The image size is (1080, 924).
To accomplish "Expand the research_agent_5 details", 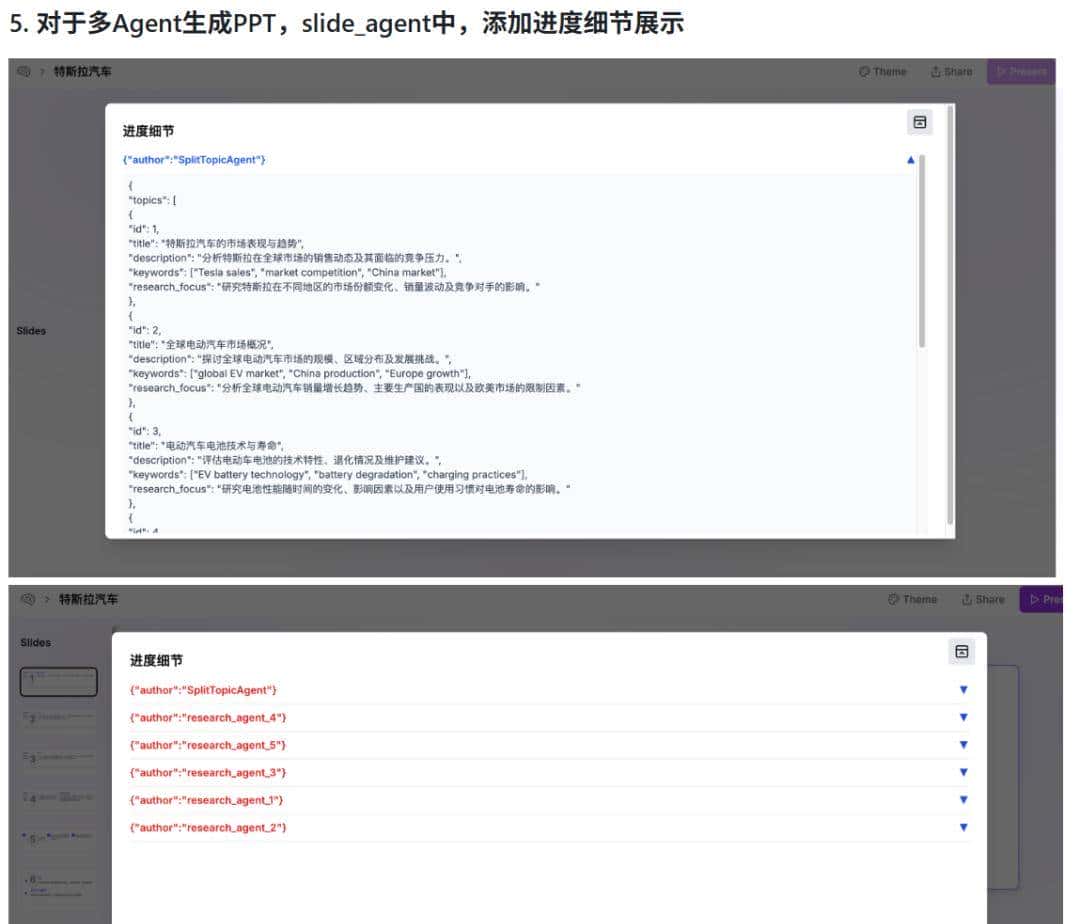I will (962, 744).
